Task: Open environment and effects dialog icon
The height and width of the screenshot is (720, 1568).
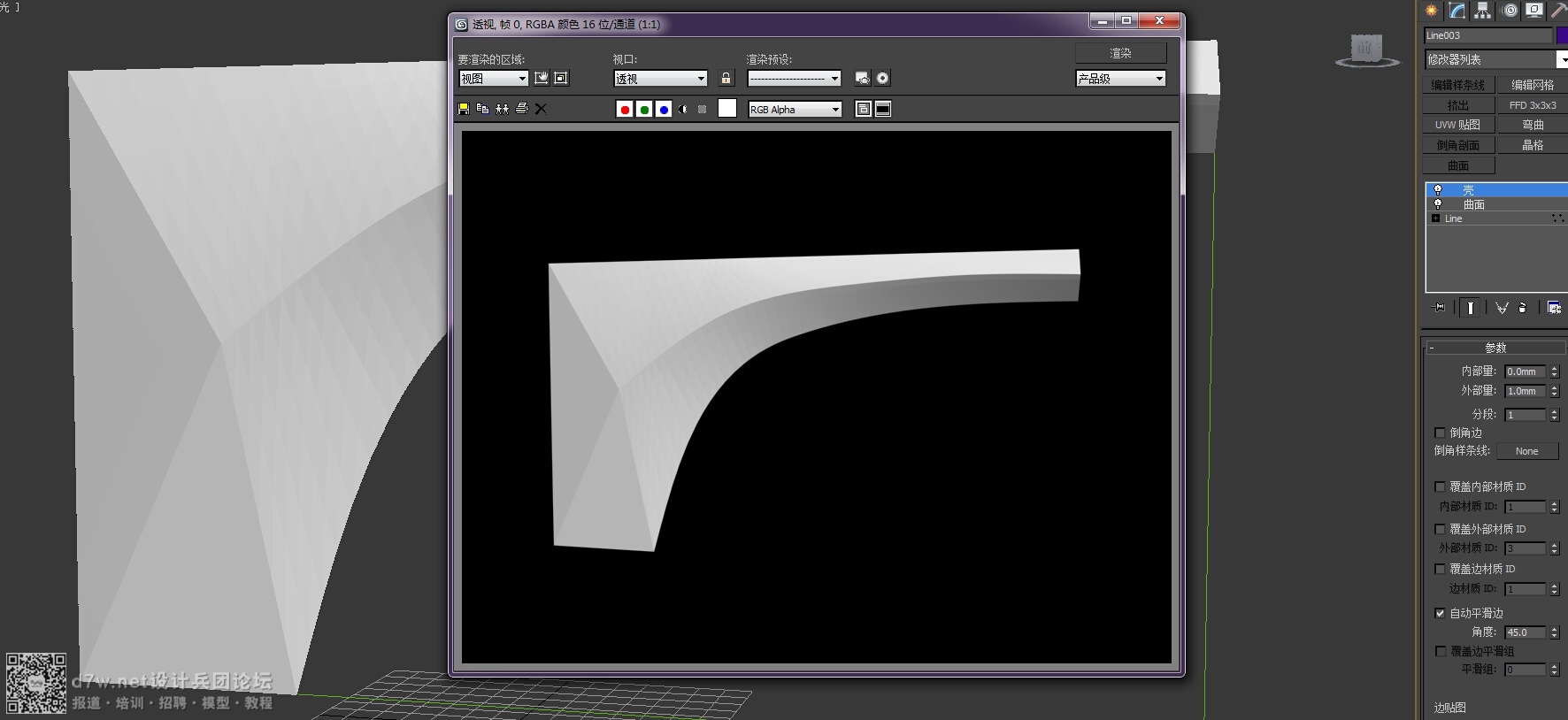Action: coord(882,78)
